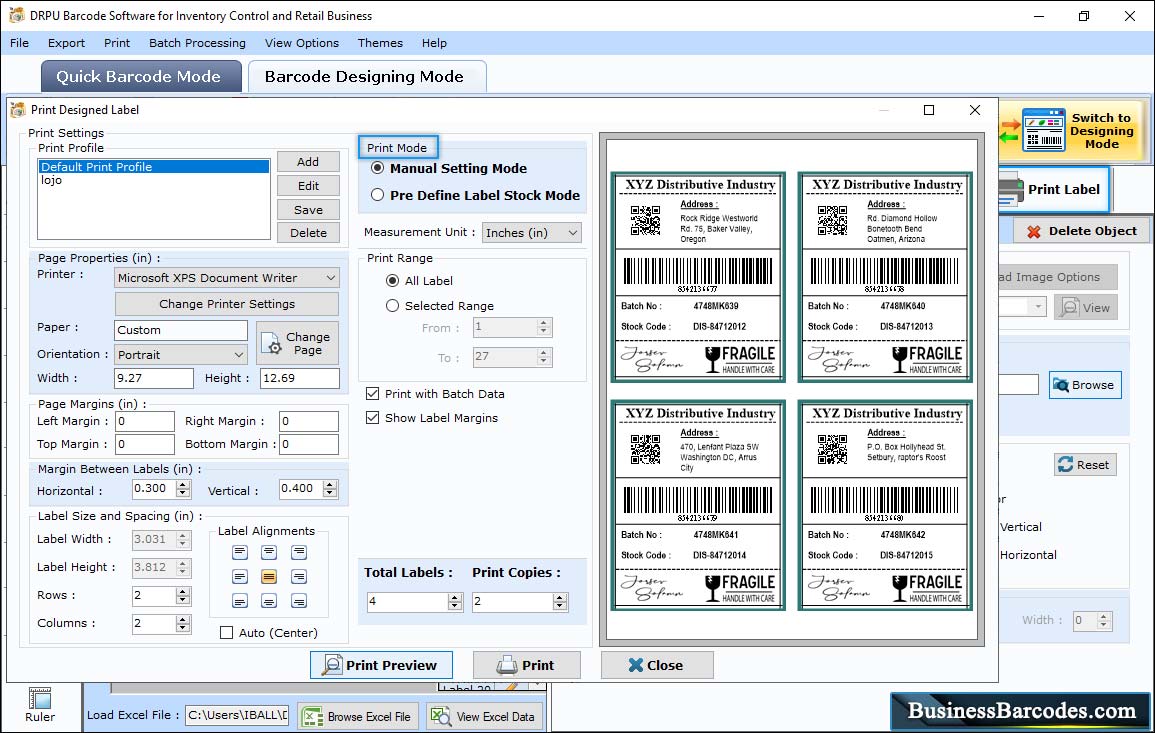
Task: Click Delete Object in background window
Action: point(1081,231)
